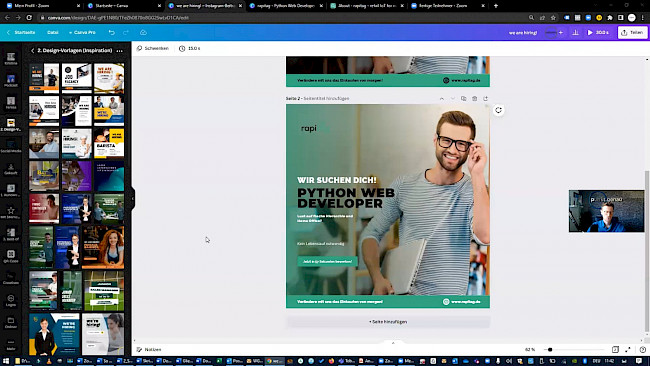The image size is (650, 366).
Task: Open the Gekauft sidebar item
Action: click(11, 169)
